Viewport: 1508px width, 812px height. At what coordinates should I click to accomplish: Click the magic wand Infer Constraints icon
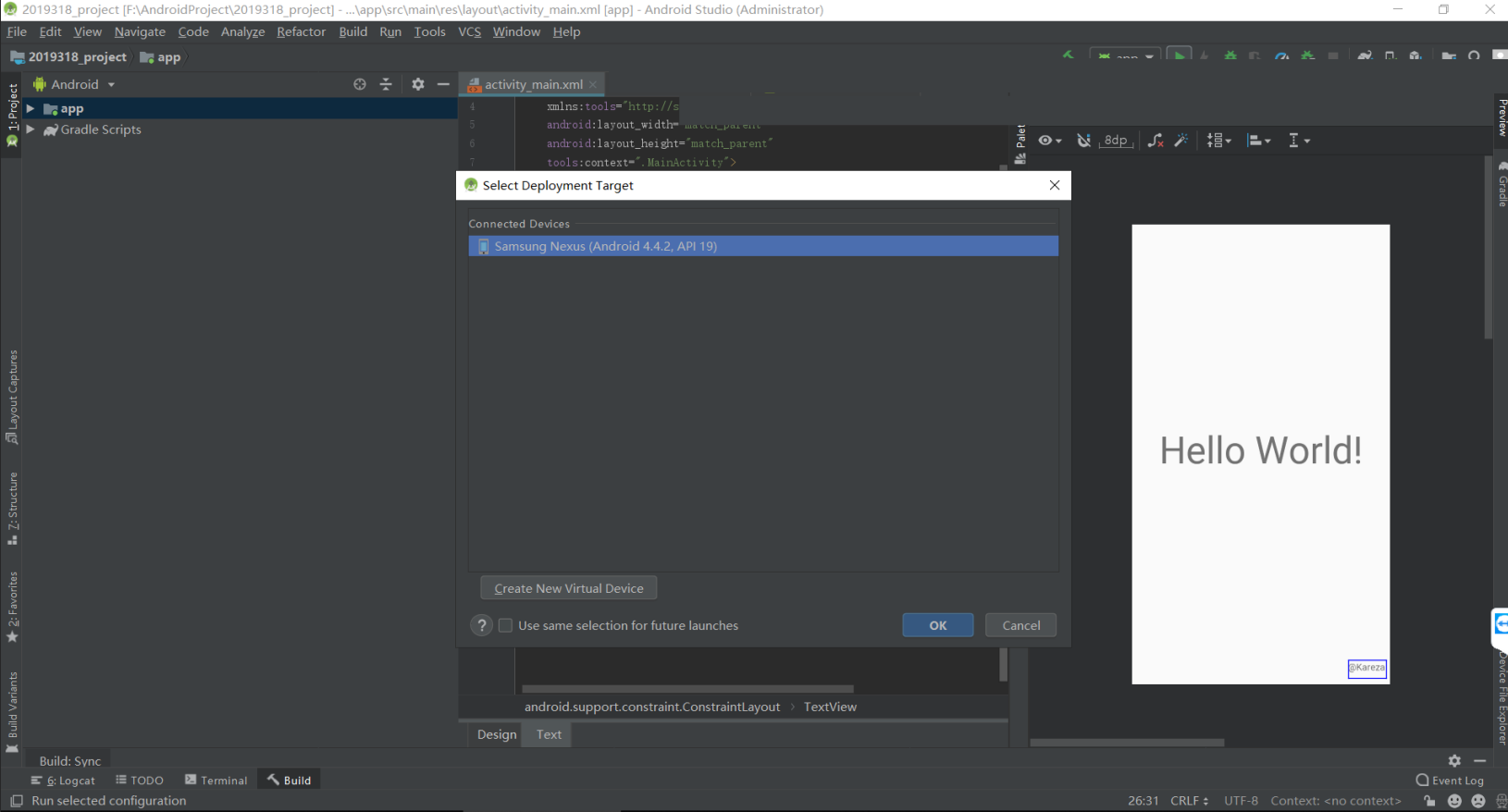point(1181,141)
